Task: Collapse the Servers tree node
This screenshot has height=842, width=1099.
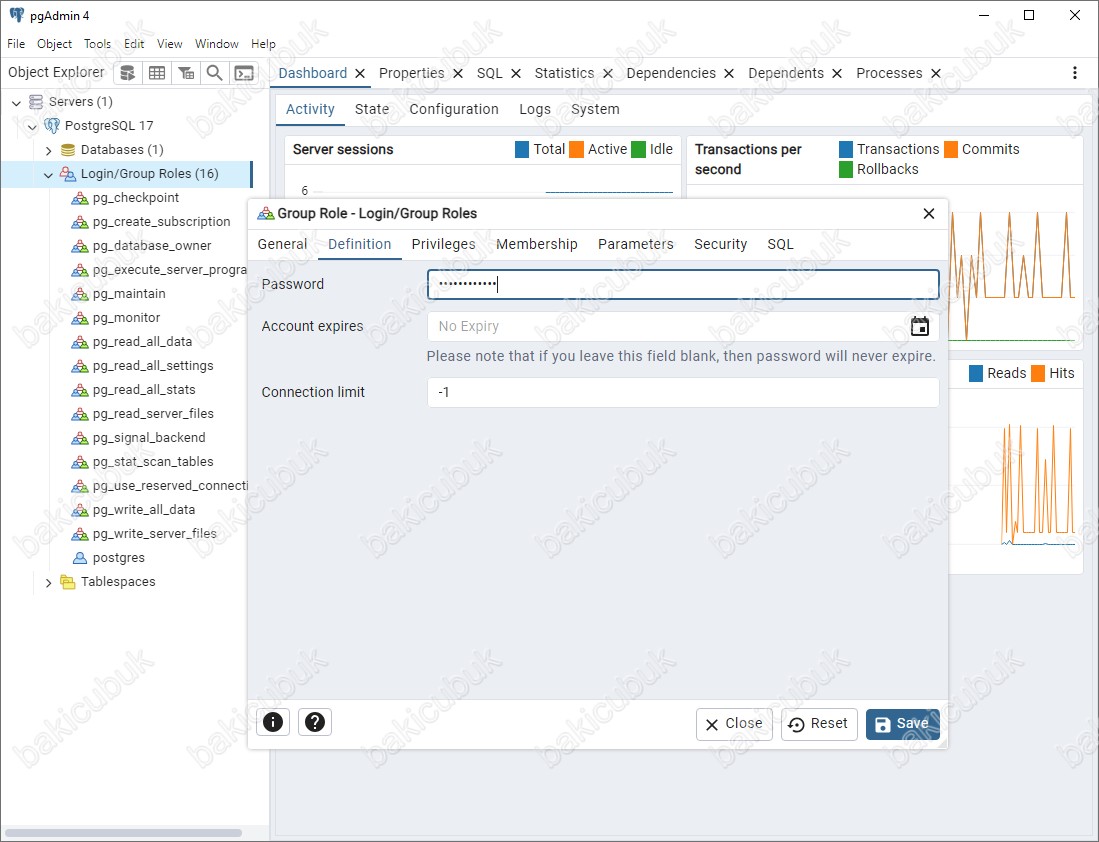Action: click(16, 102)
